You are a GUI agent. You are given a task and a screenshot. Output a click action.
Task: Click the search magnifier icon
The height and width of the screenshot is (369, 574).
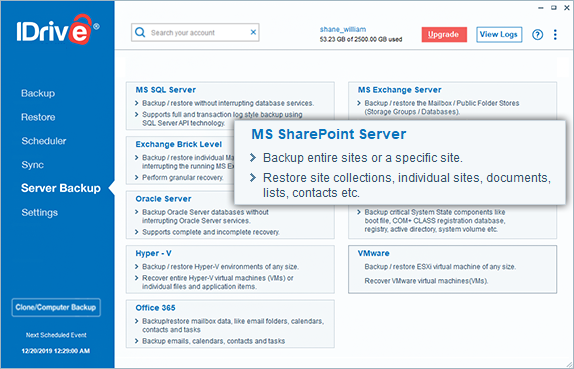[140, 32]
